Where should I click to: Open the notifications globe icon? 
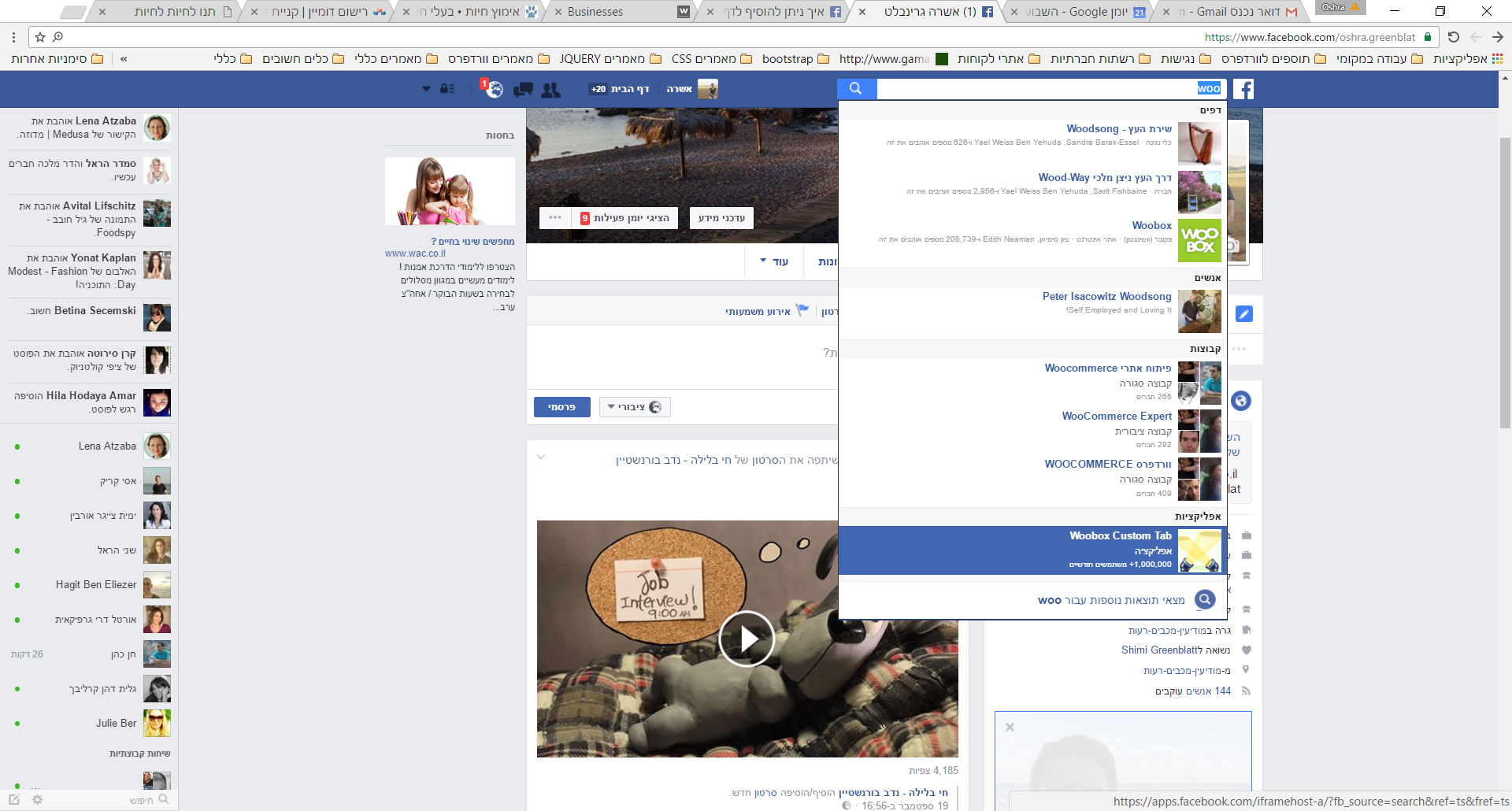(x=493, y=89)
